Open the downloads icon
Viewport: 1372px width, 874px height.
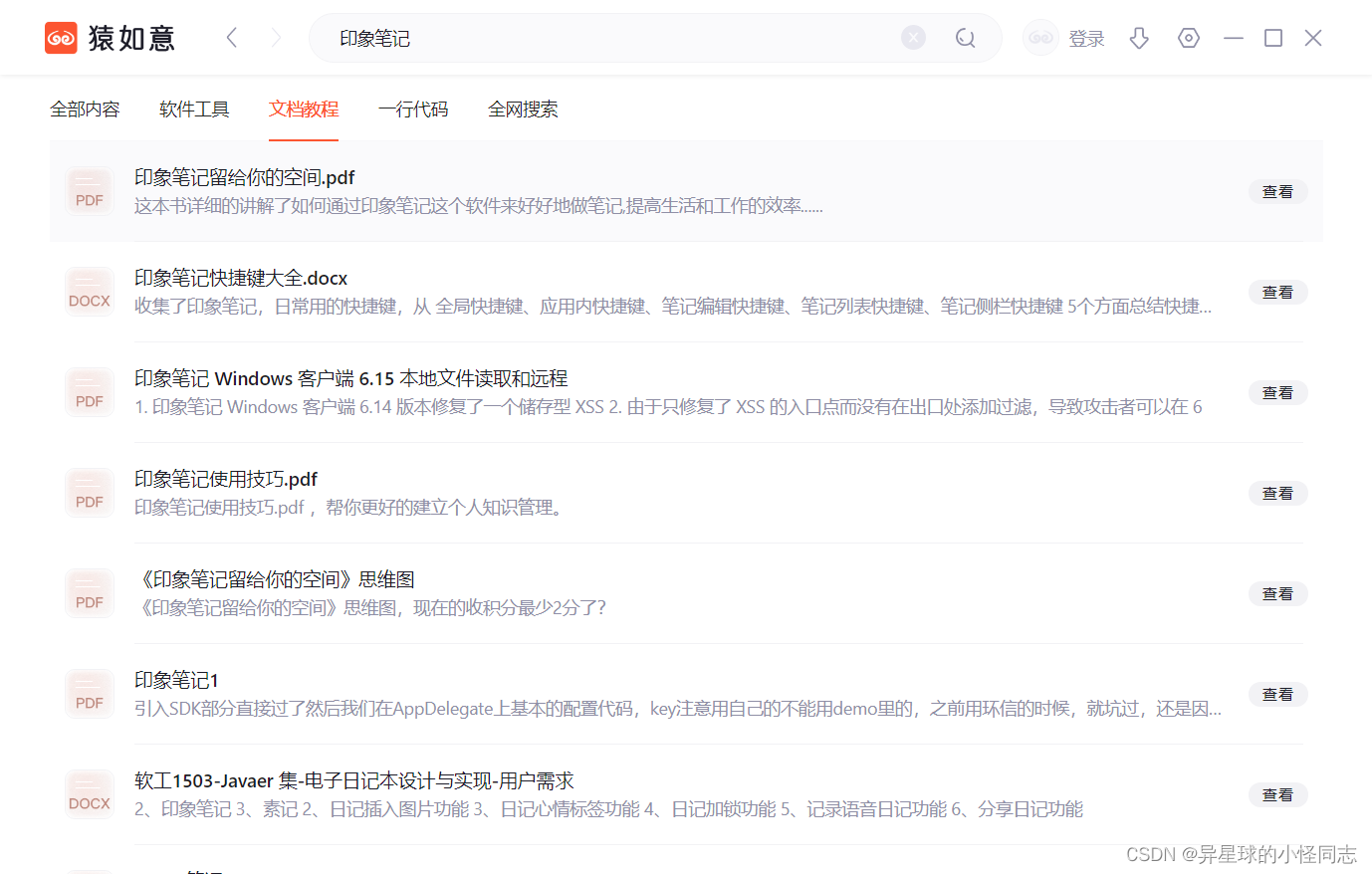[x=1139, y=38]
